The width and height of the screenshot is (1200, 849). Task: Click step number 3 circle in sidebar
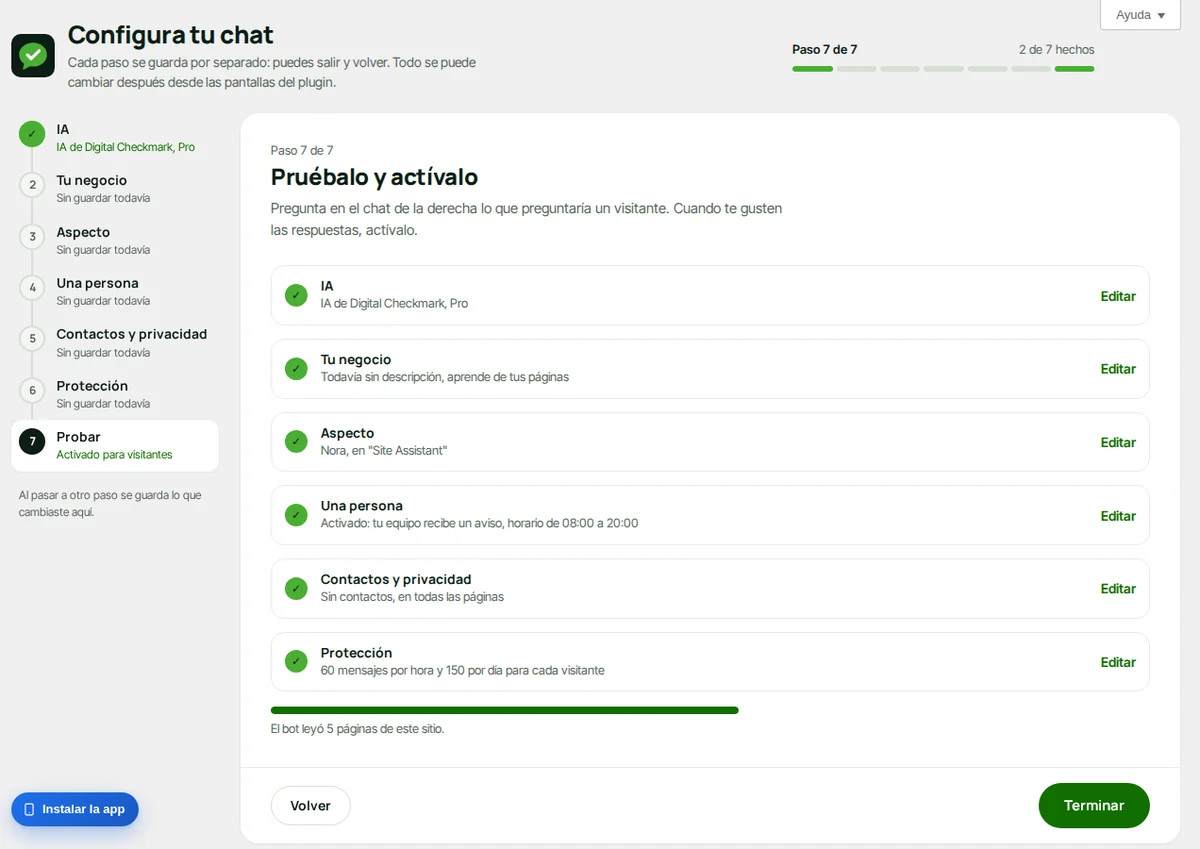[x=32, y=236]
